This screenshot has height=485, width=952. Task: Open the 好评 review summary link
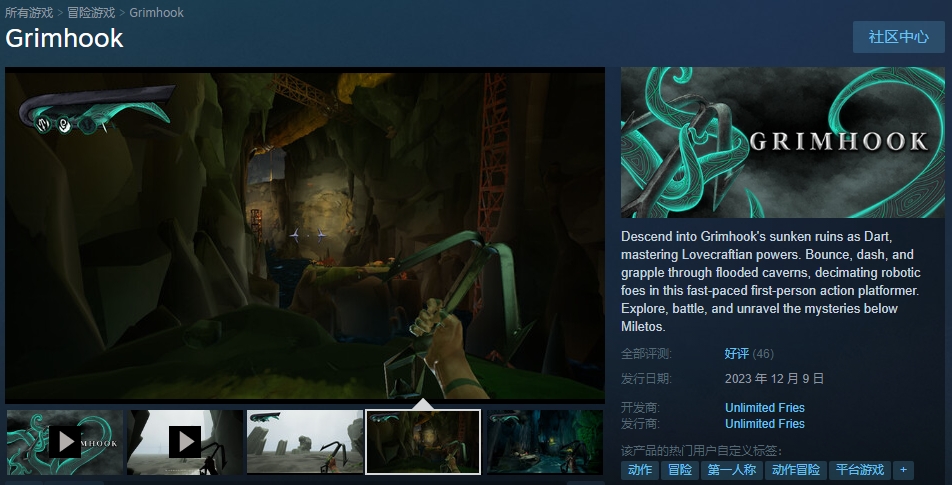click(x=736, y=353)
